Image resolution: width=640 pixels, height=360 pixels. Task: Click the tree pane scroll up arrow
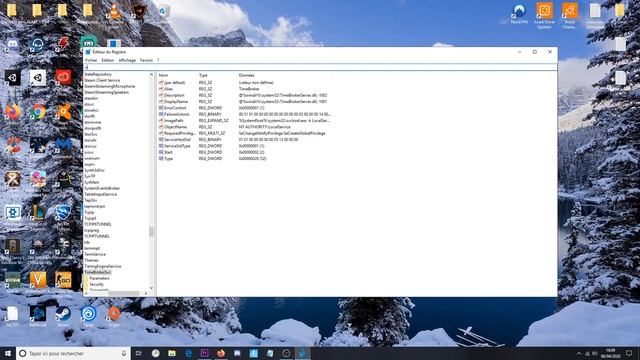[151, 75]
